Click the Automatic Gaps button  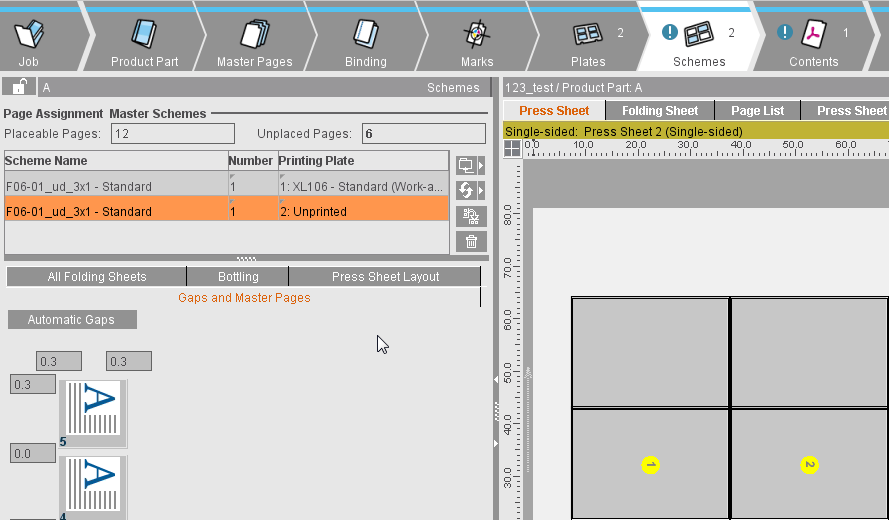coord(71,320)
